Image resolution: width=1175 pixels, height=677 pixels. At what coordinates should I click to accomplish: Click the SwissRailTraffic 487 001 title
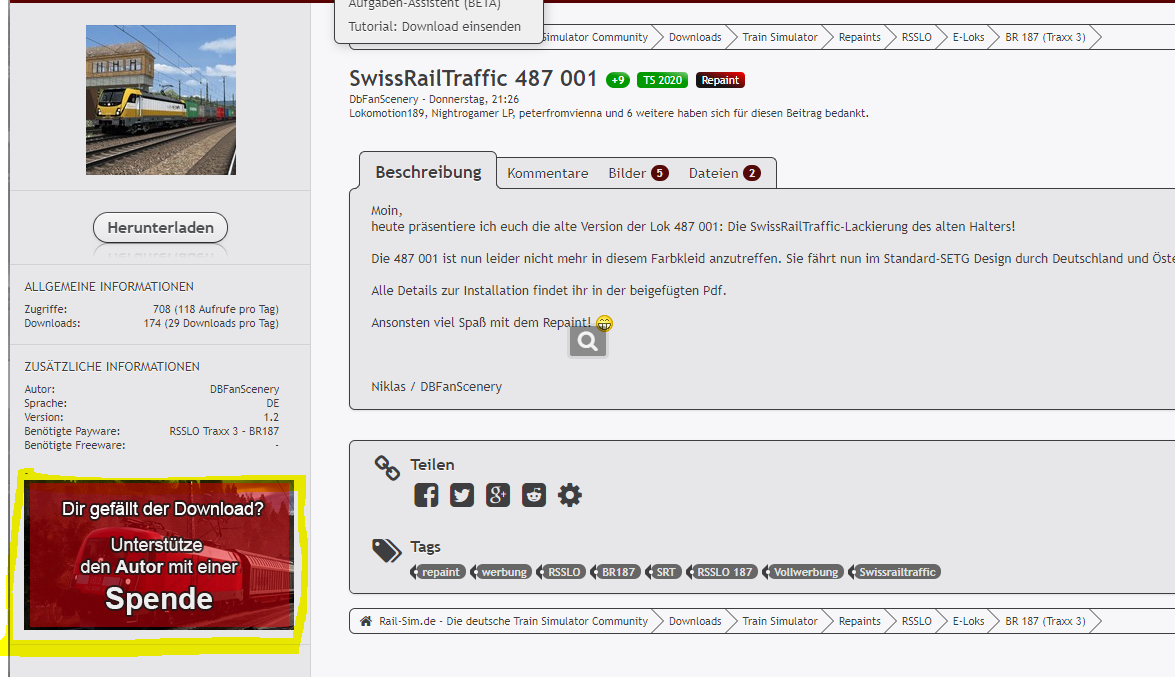pos(473,78)
